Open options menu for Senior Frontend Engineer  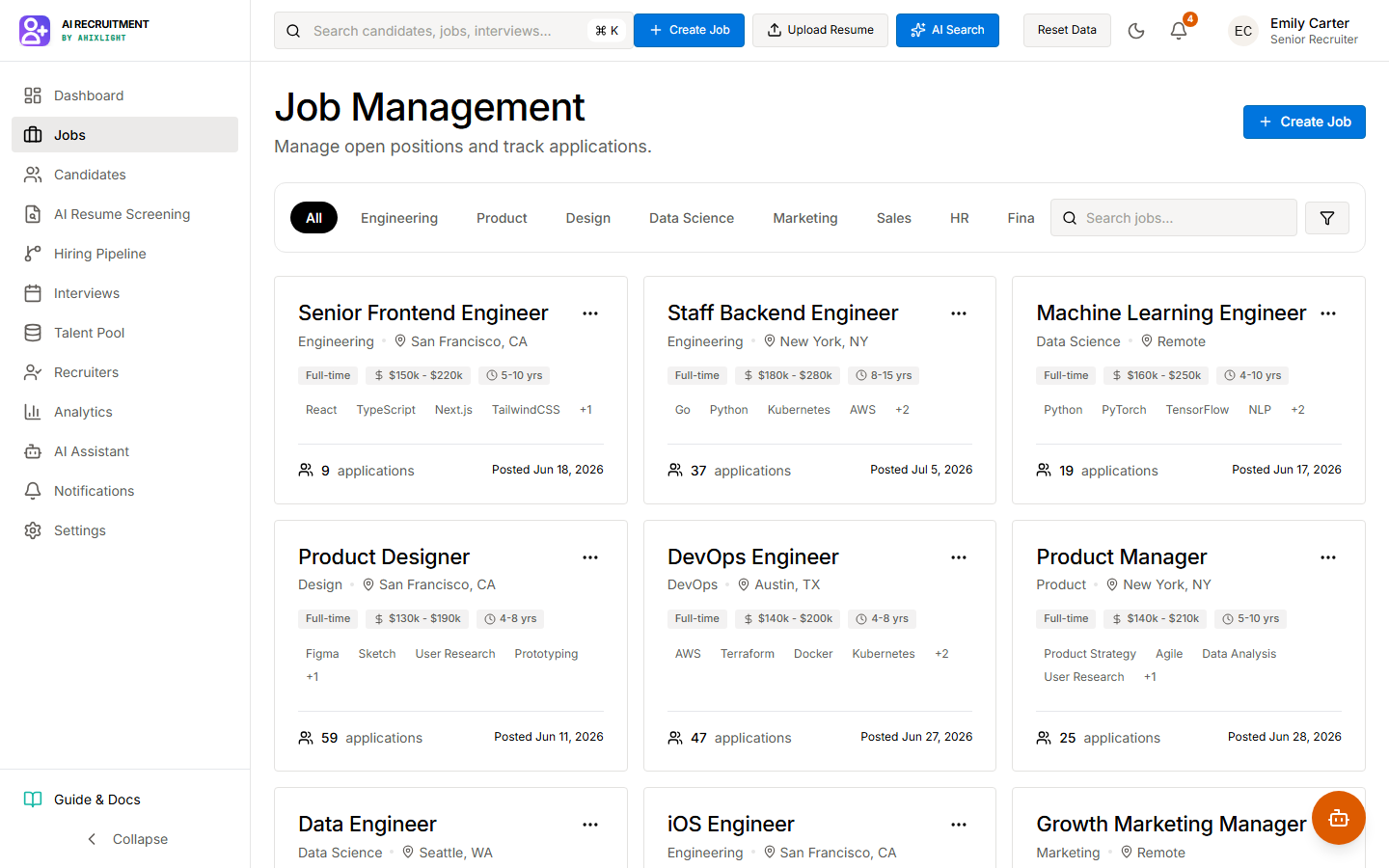pyautogui.click(x=590, y=313)
